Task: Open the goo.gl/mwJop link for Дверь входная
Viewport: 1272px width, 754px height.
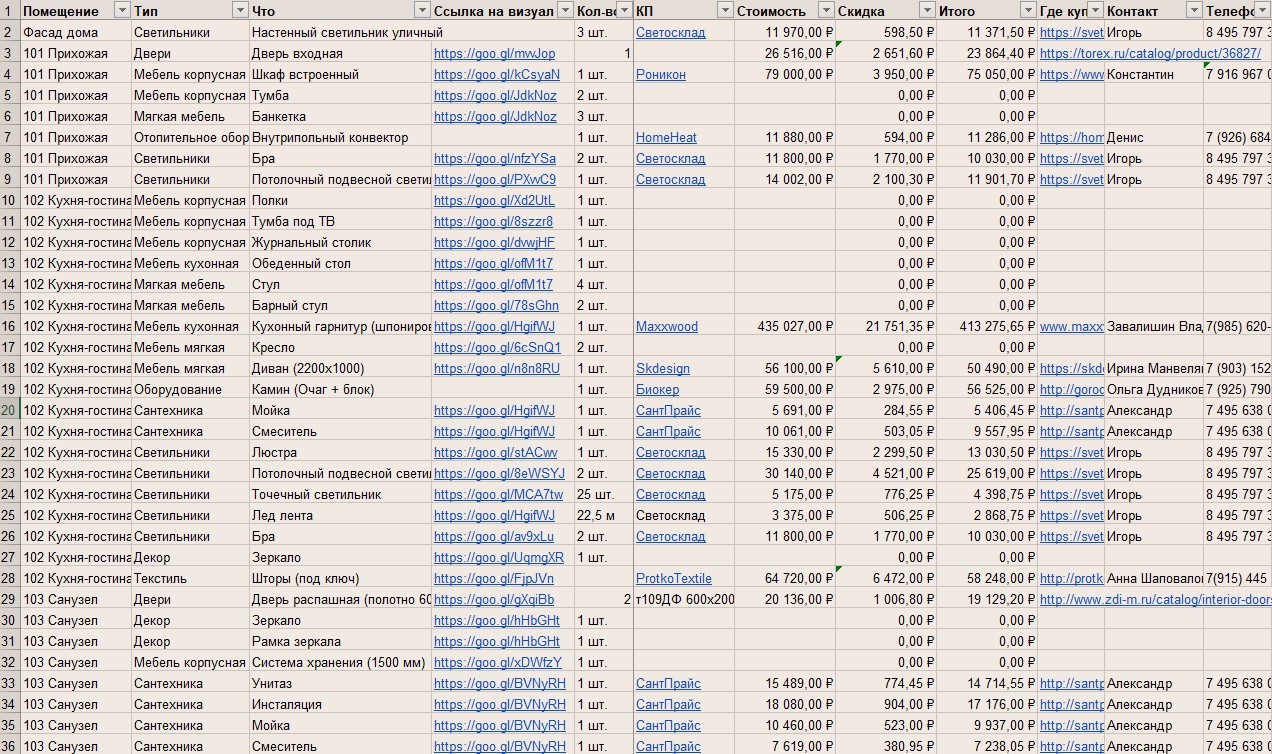Action: click(x=494, y=53)
